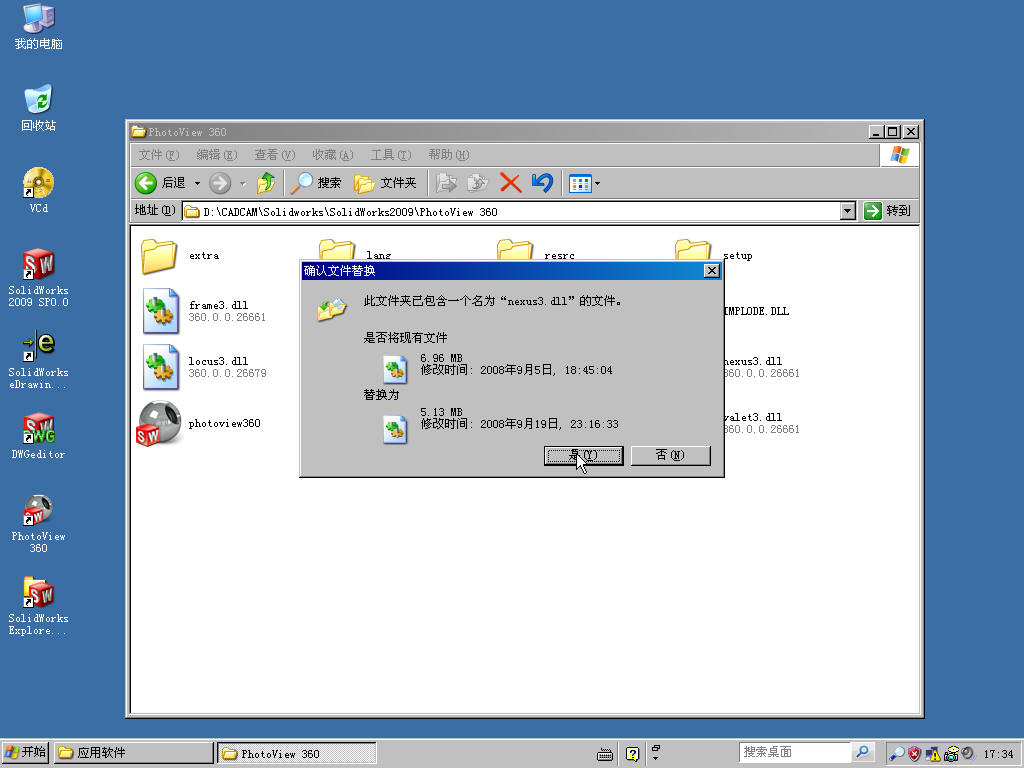This screenshot has width=1024, height=768.
Task: Open the Back history dropdown arrow
Action: [197, 184]
